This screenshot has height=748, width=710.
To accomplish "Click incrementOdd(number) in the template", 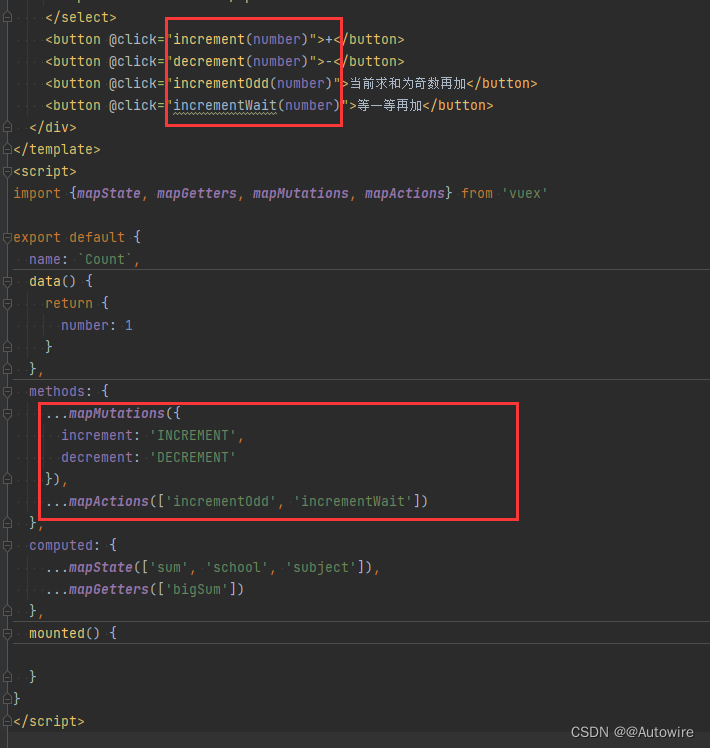I will (x=252, y=83).
